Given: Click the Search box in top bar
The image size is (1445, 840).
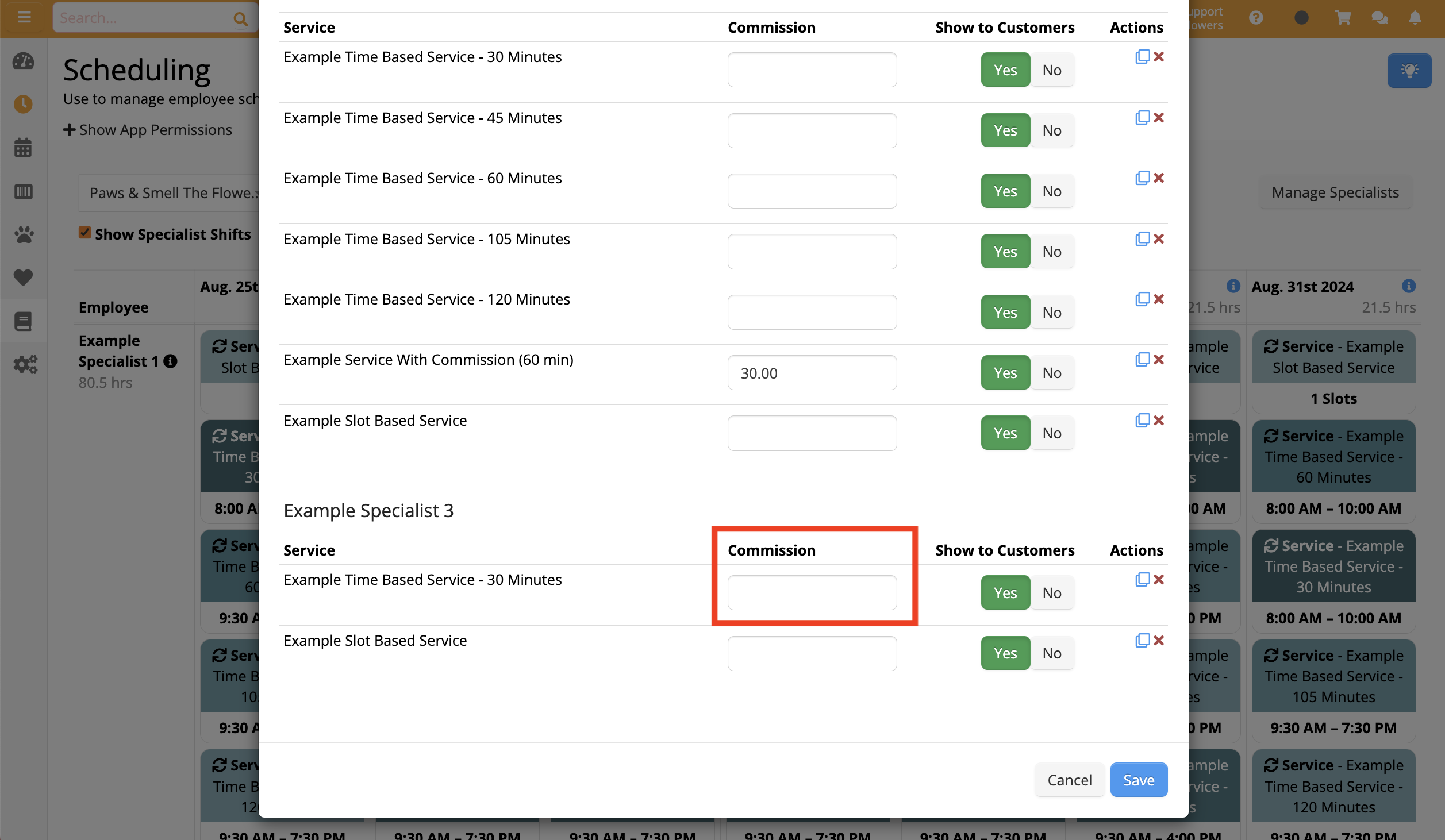Looking at the screenshot, I should 144,18.
